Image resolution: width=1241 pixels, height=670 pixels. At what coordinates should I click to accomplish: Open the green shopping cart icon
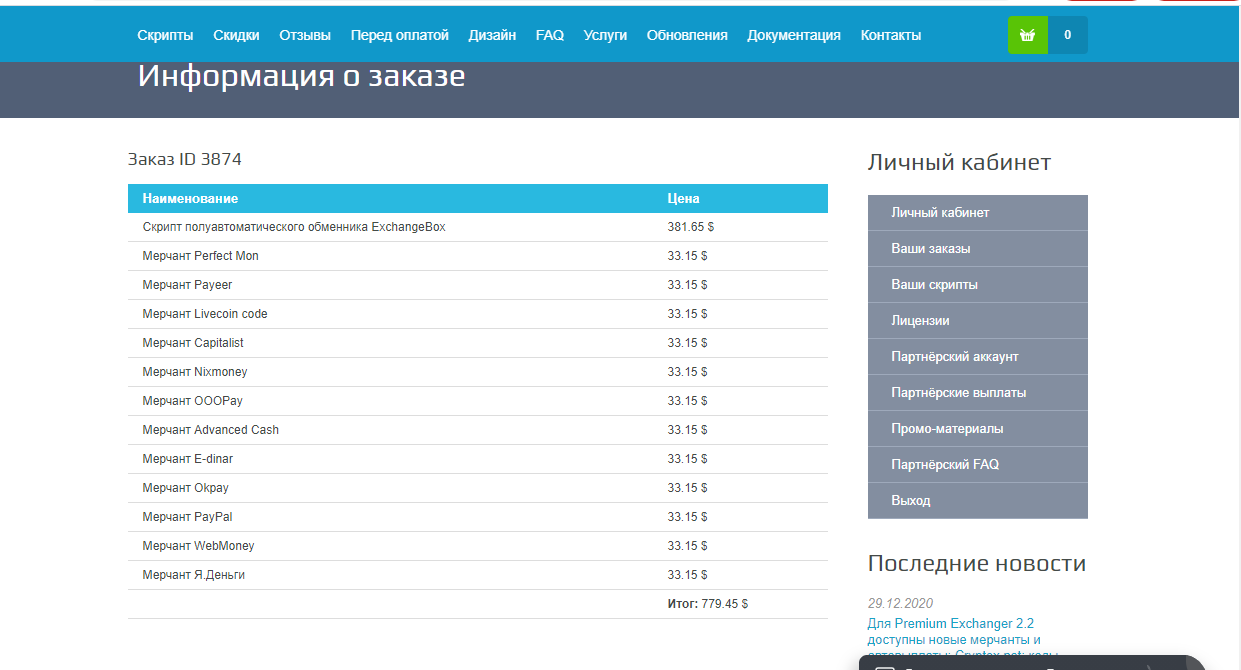tap(1027, 35)
